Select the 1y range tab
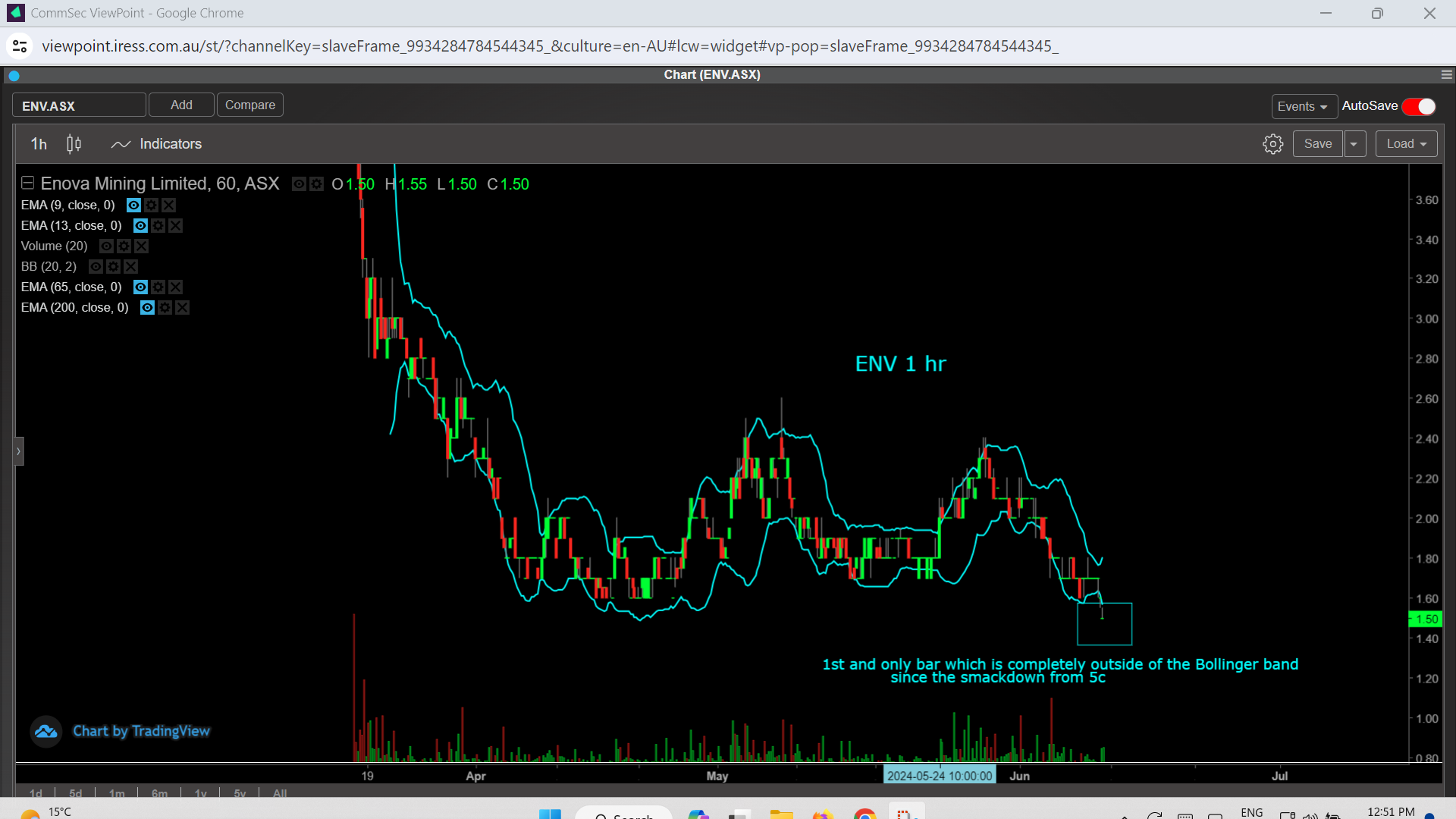Screen dimensions: 1456x819 (200, 793)
